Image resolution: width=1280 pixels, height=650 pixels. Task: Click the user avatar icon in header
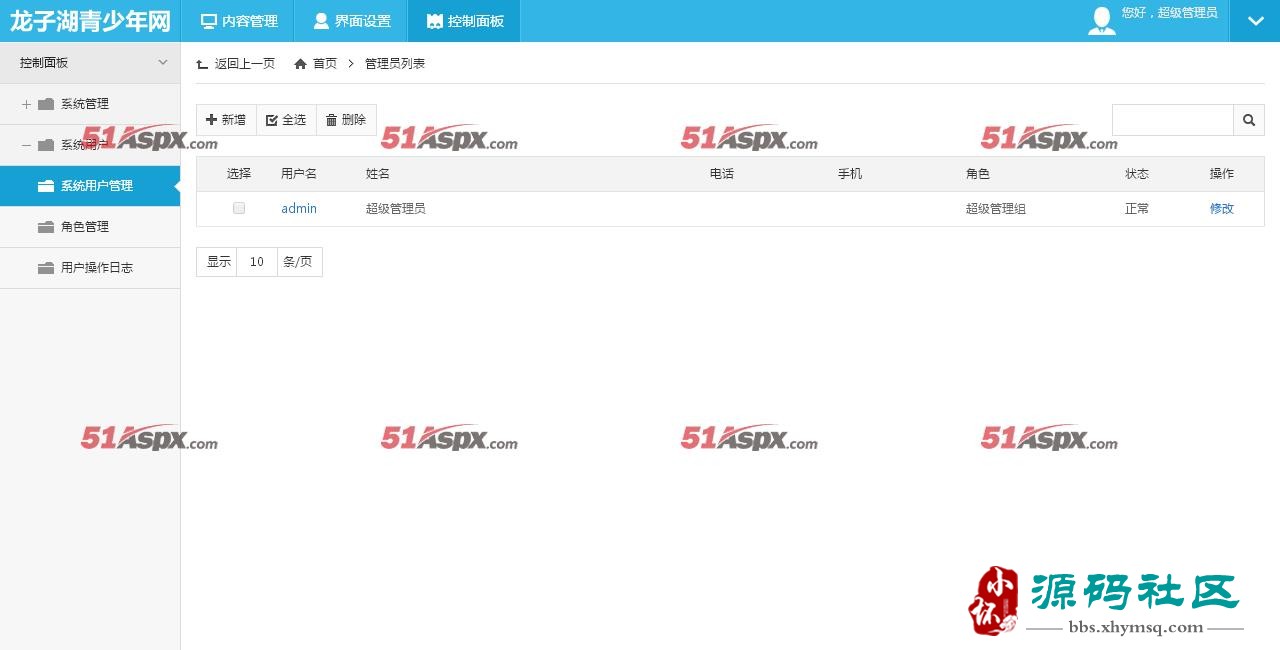[x=1102, y=21]
